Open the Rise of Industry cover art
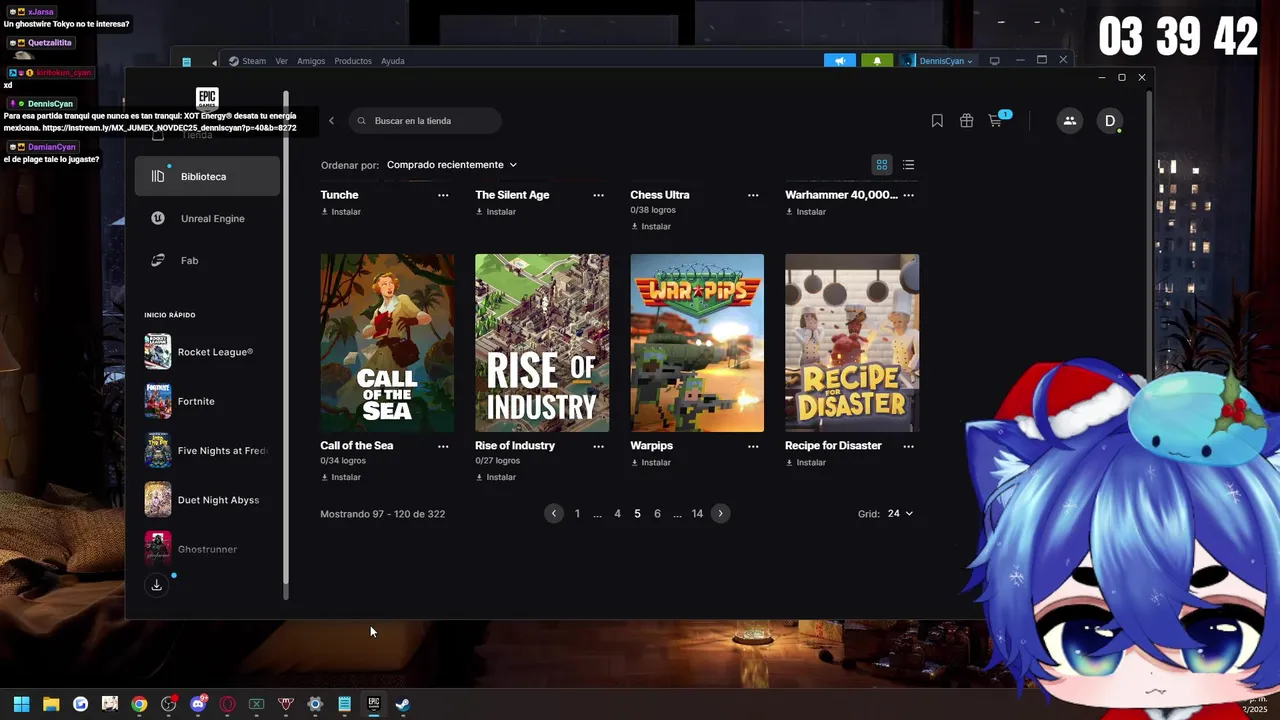The height and width of the screenshot is (720, 1280). point(542,343)
